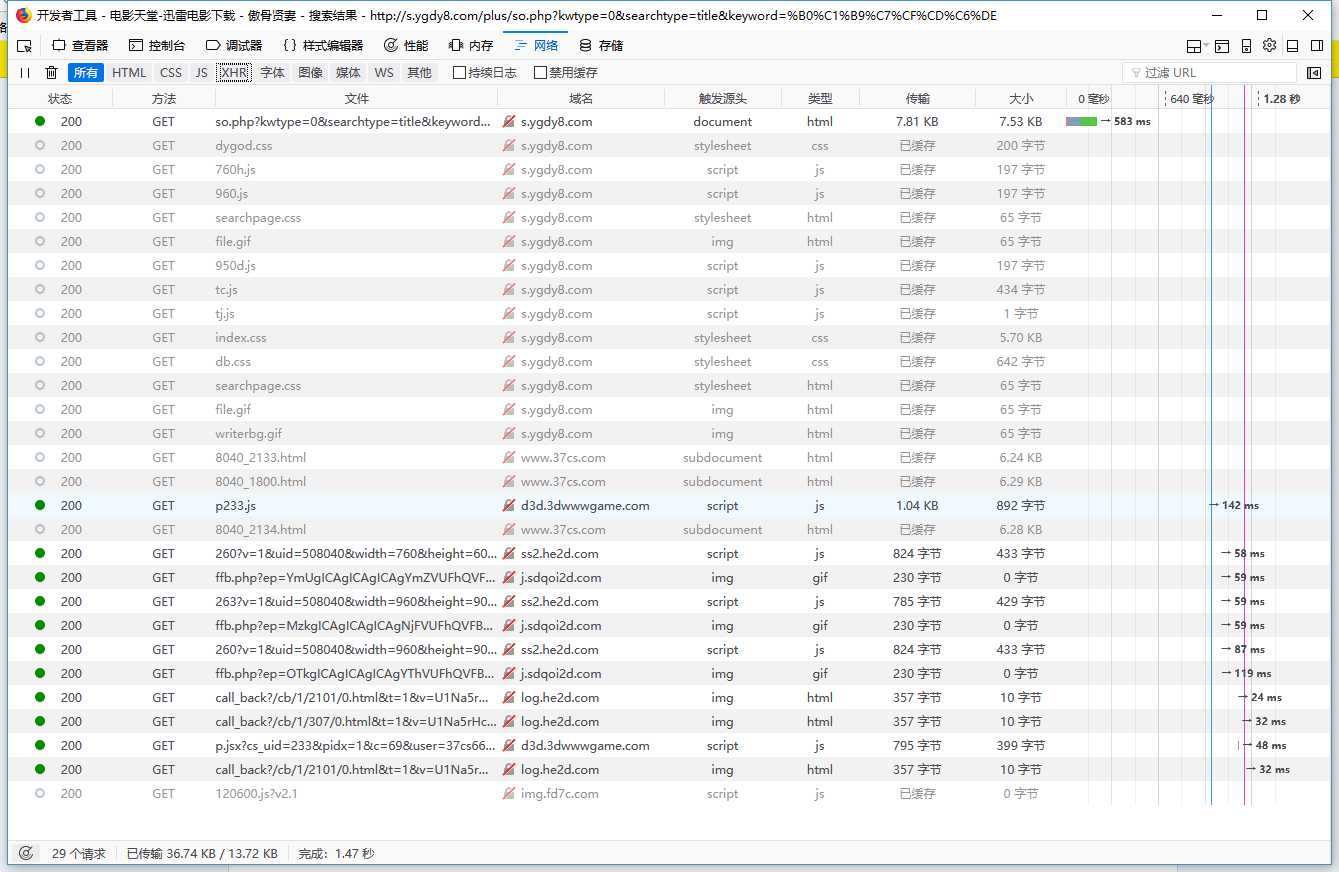The width and height of the screenshot is (1339, 872).
Task: Click the Firefox icon in the title bar
Action: point(23,15)
